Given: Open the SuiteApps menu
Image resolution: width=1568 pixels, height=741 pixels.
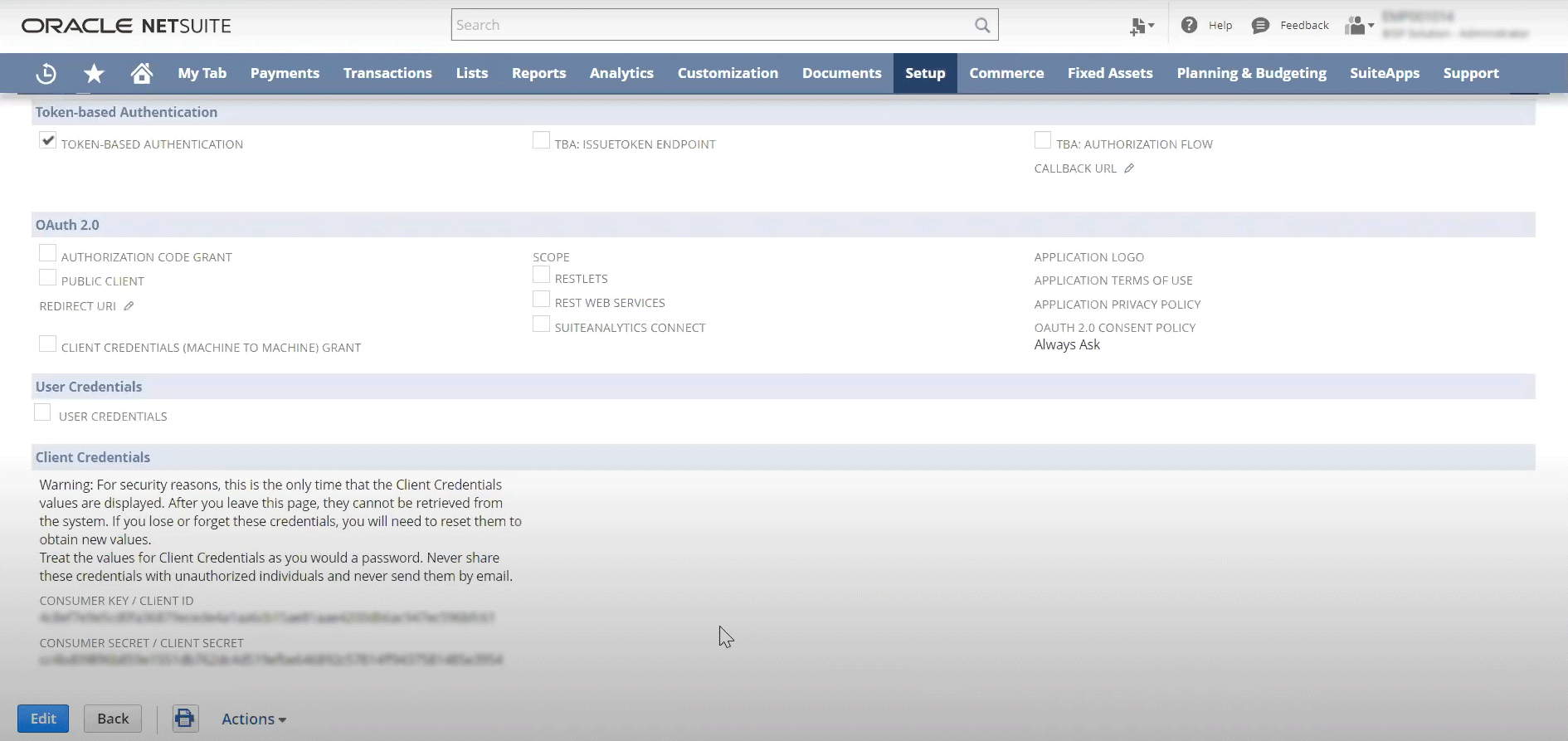Looking at the screenshot, I should 1385,73.
